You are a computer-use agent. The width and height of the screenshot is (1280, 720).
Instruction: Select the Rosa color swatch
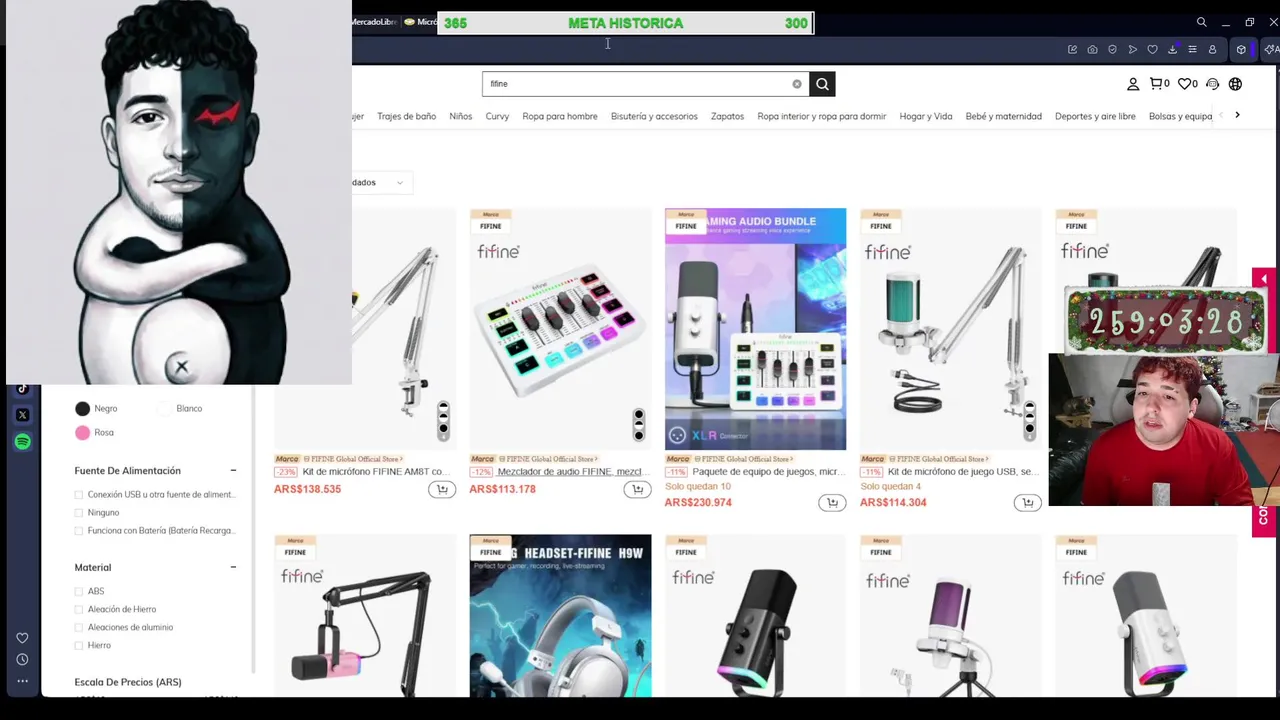(83, 432)
